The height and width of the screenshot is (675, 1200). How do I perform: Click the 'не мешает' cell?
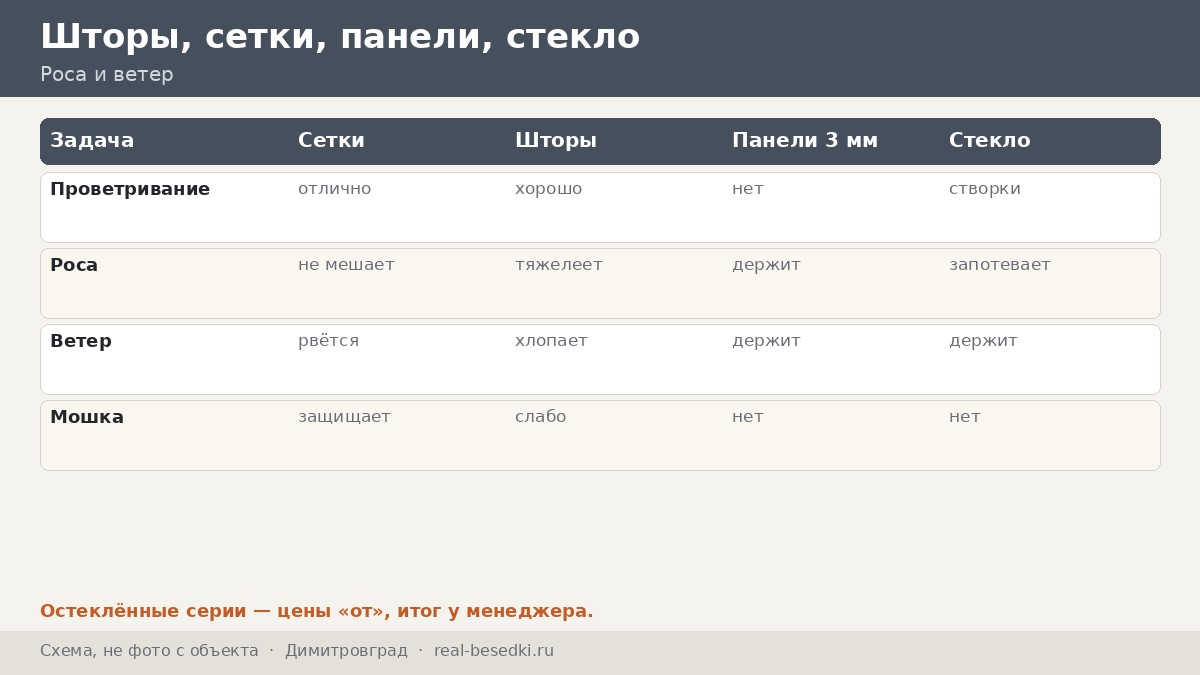[346, 265]
